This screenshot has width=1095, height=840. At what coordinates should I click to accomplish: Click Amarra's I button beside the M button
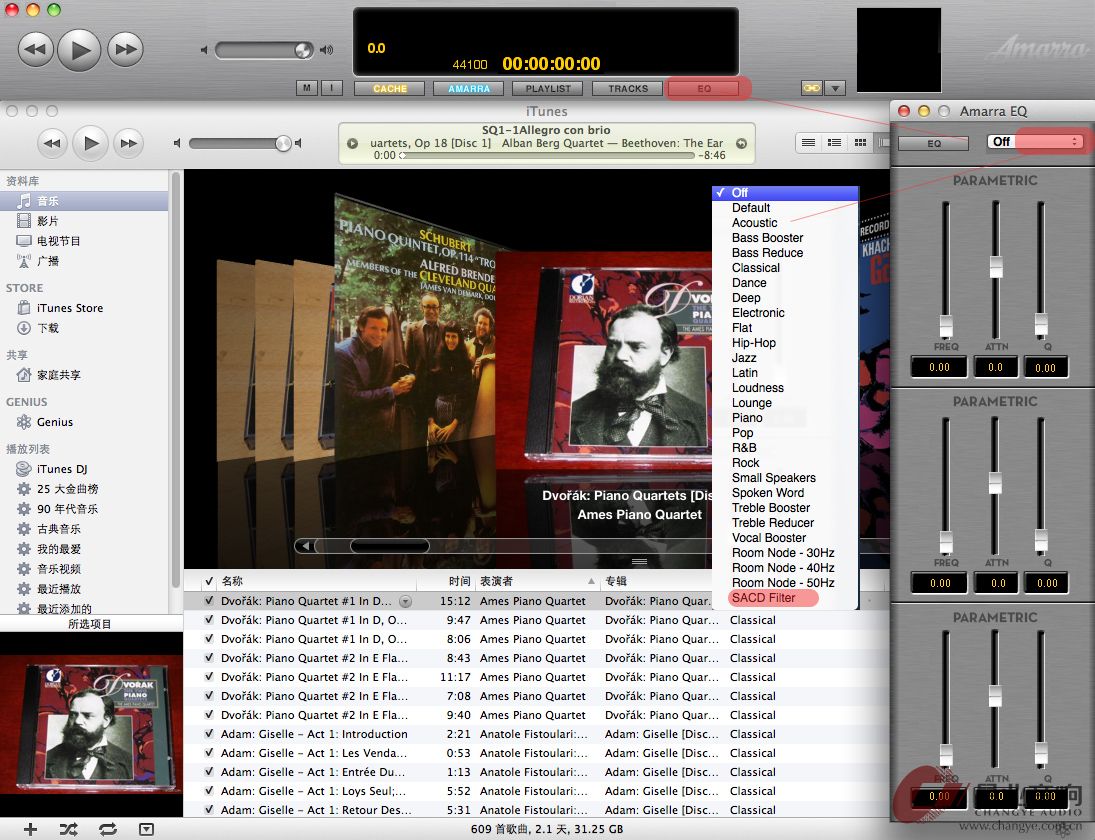332,88
